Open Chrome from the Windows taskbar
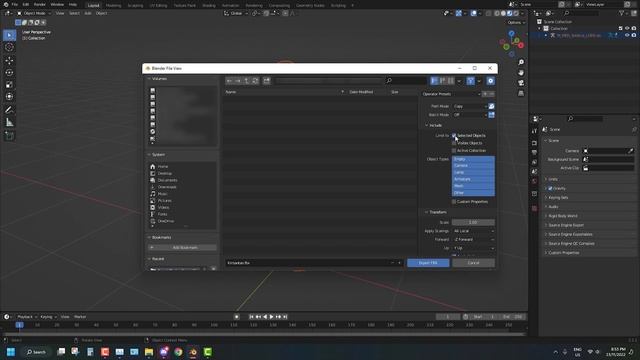The height and width of the screenshot is (360, 640). [178, 352]
